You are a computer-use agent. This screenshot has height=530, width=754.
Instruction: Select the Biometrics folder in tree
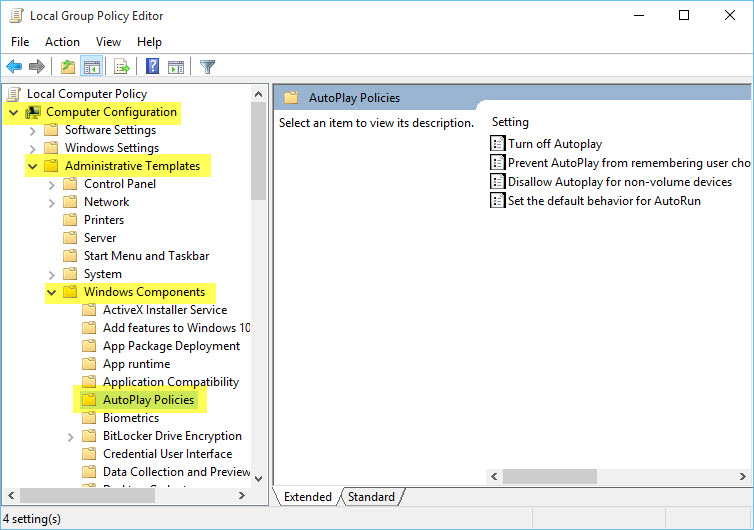130,418
